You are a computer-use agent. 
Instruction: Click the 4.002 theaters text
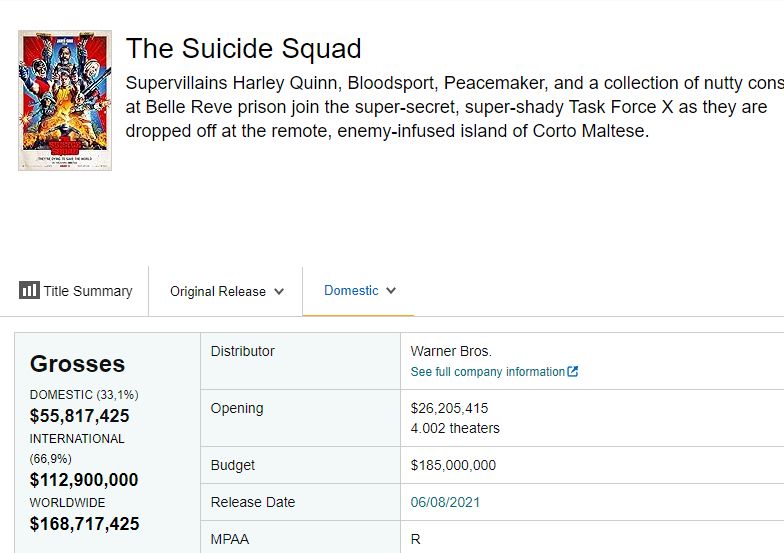click(x=455, y=428)
